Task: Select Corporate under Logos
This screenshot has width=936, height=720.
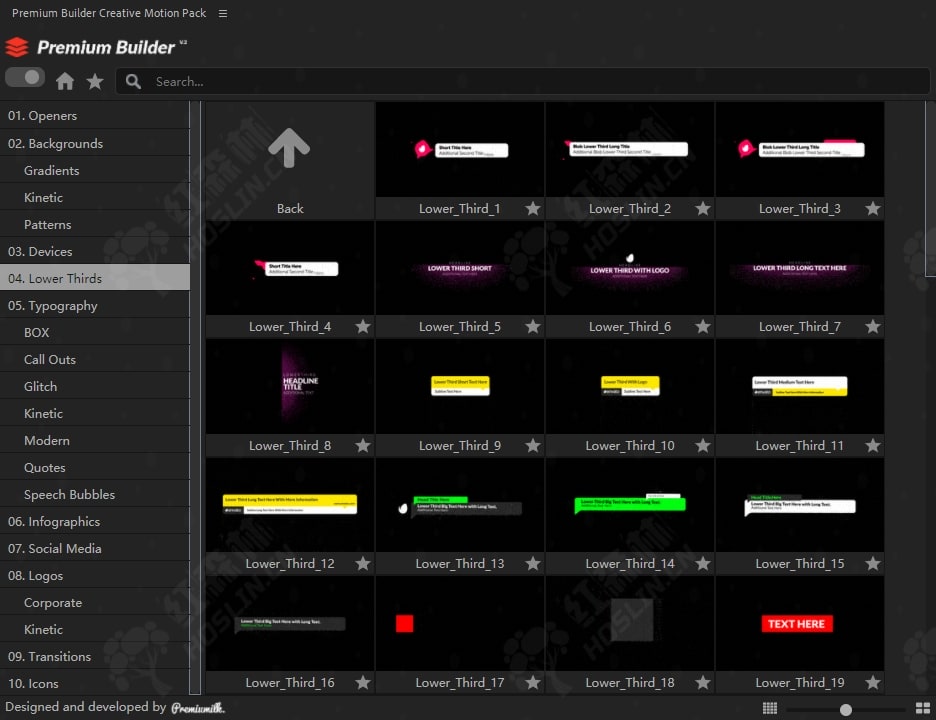Action: pos(95,602)
